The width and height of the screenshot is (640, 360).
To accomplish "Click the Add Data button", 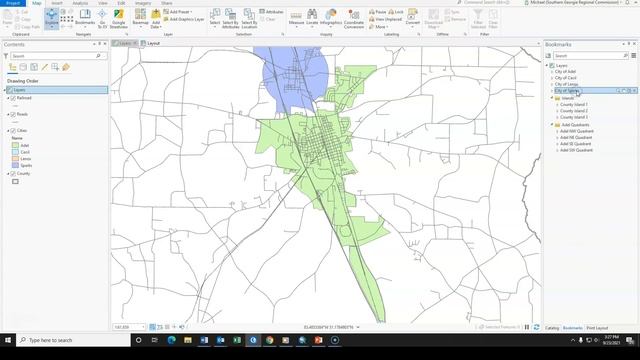I will click(156, 18).
